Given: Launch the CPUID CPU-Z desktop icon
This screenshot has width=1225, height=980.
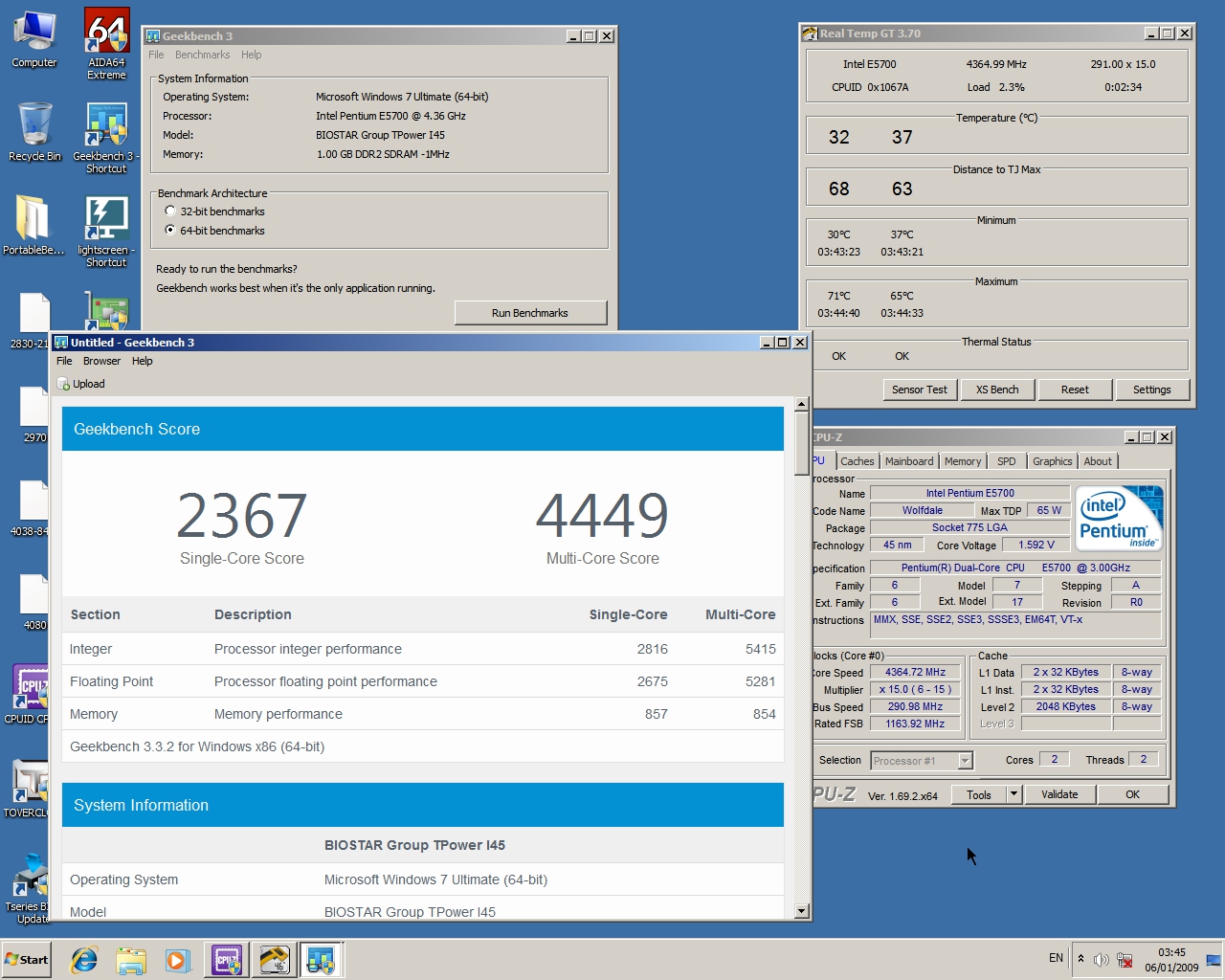Looking at the screenshot, I should (29, 694).
